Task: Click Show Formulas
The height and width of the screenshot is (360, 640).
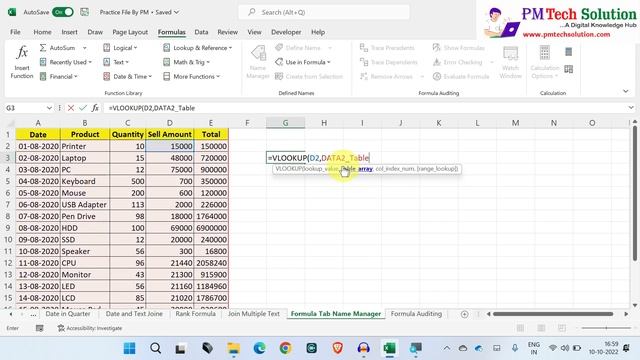Action: (459, 48)
